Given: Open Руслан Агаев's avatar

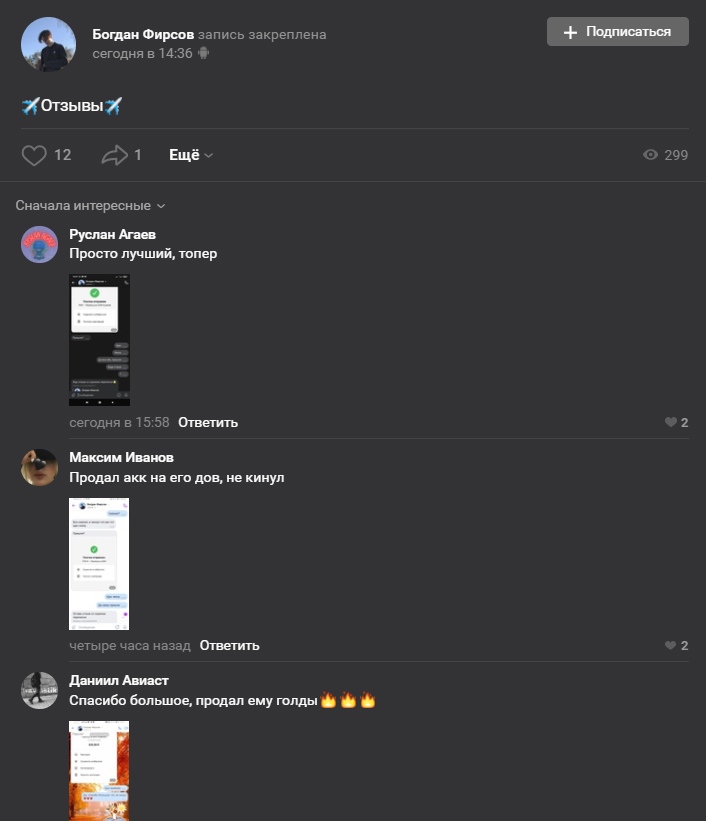Looking at the screenshot, I should [x=39, y=245].
